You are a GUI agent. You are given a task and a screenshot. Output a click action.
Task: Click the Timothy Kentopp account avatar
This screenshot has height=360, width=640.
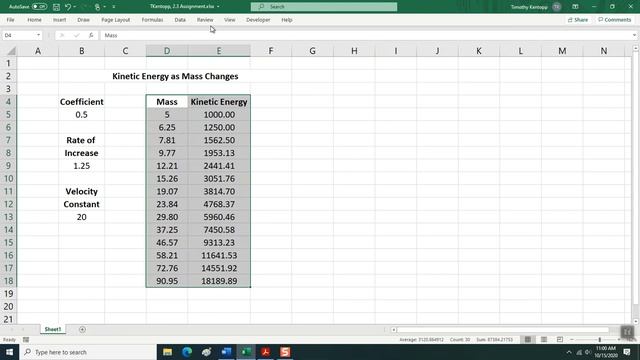[556, 7]
